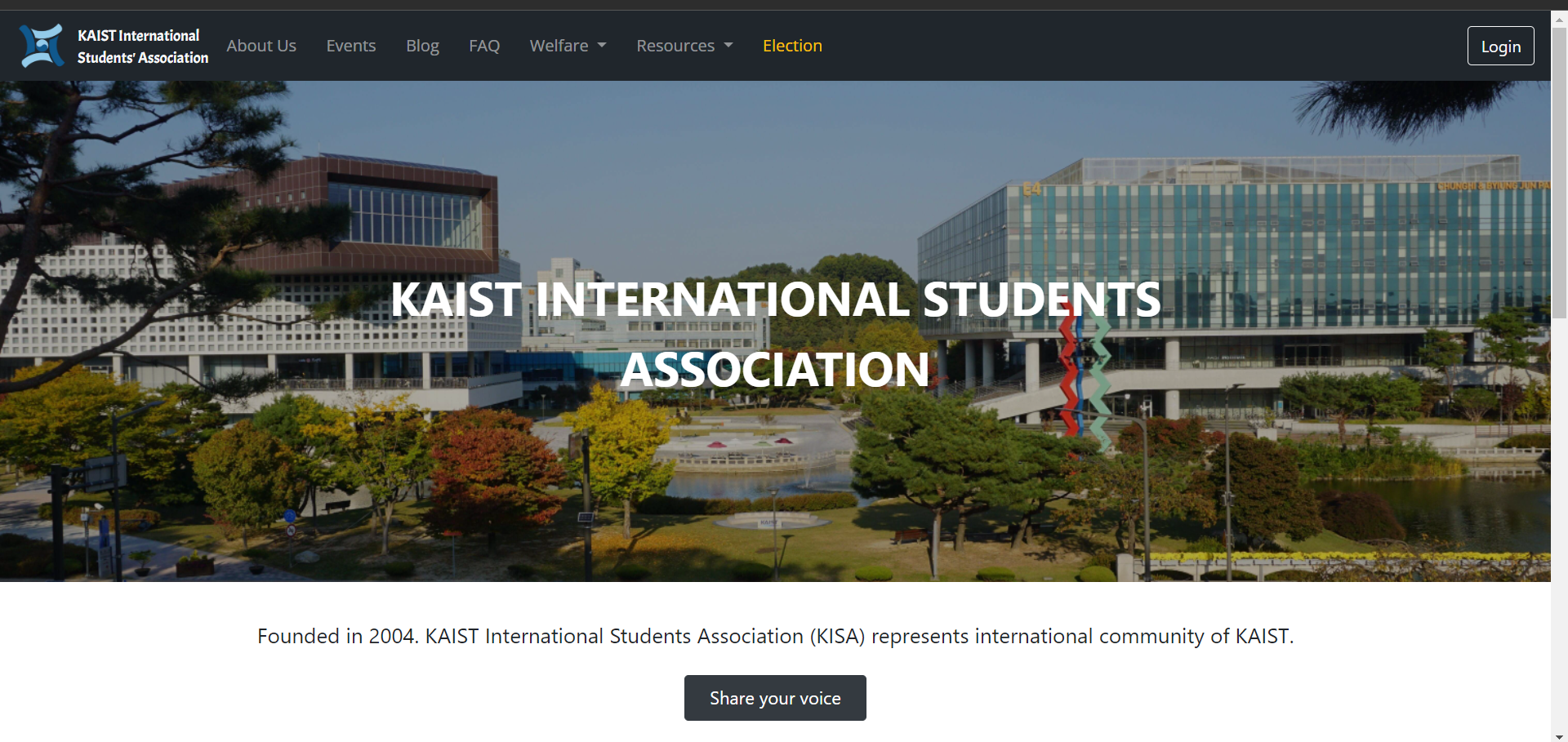Open the About Us page
Image resolution: width=1568 pixels, height=742 pixels.
tap(261, 46)
